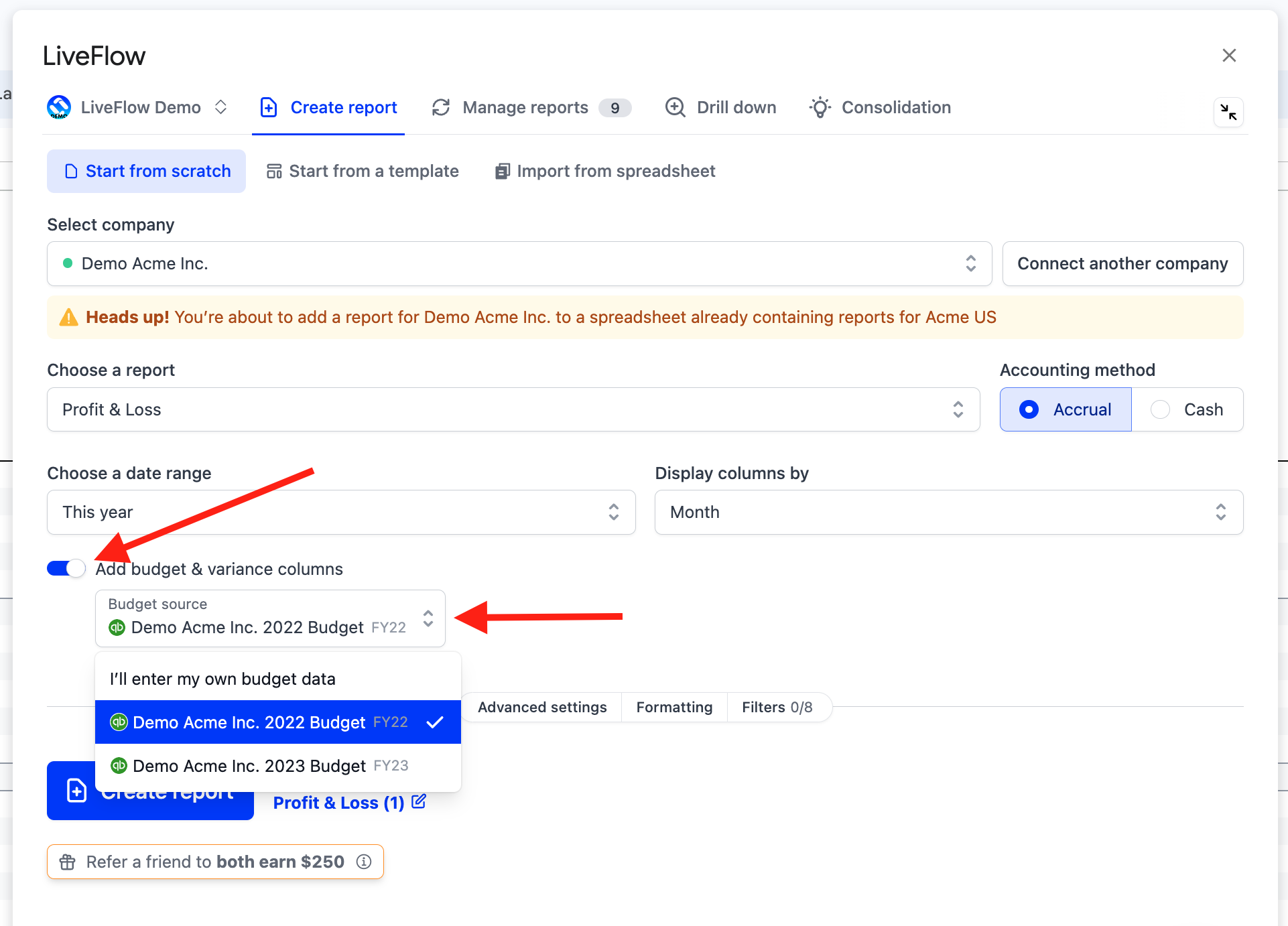The image size is (1288, 926).
Task: Click the LiveFlow Demo workspace logo
Action: pyautogui.click(x=59, y=107)
